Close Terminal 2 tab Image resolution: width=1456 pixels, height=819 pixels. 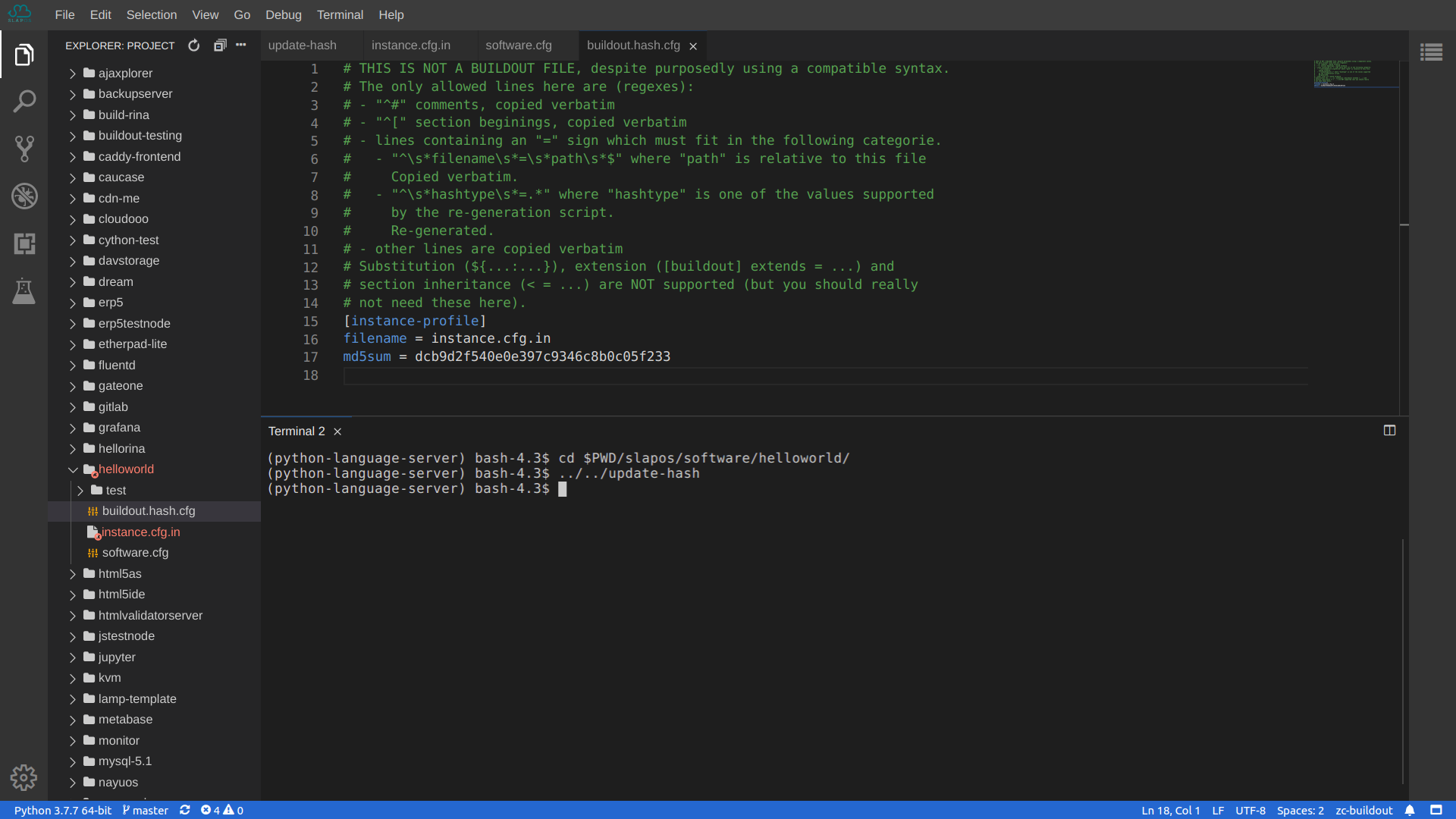click(337, 431)
